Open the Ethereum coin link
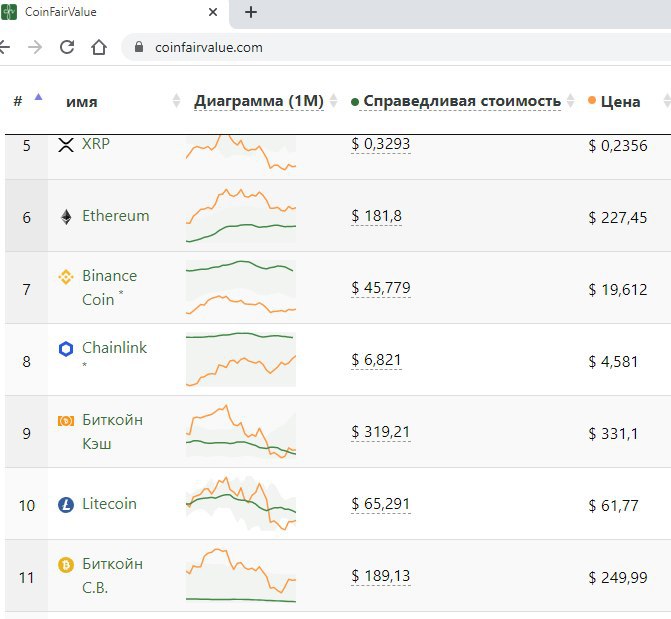The width and height of the screenshot is (671, 619). pyautogui.click(x=116, y=216)
